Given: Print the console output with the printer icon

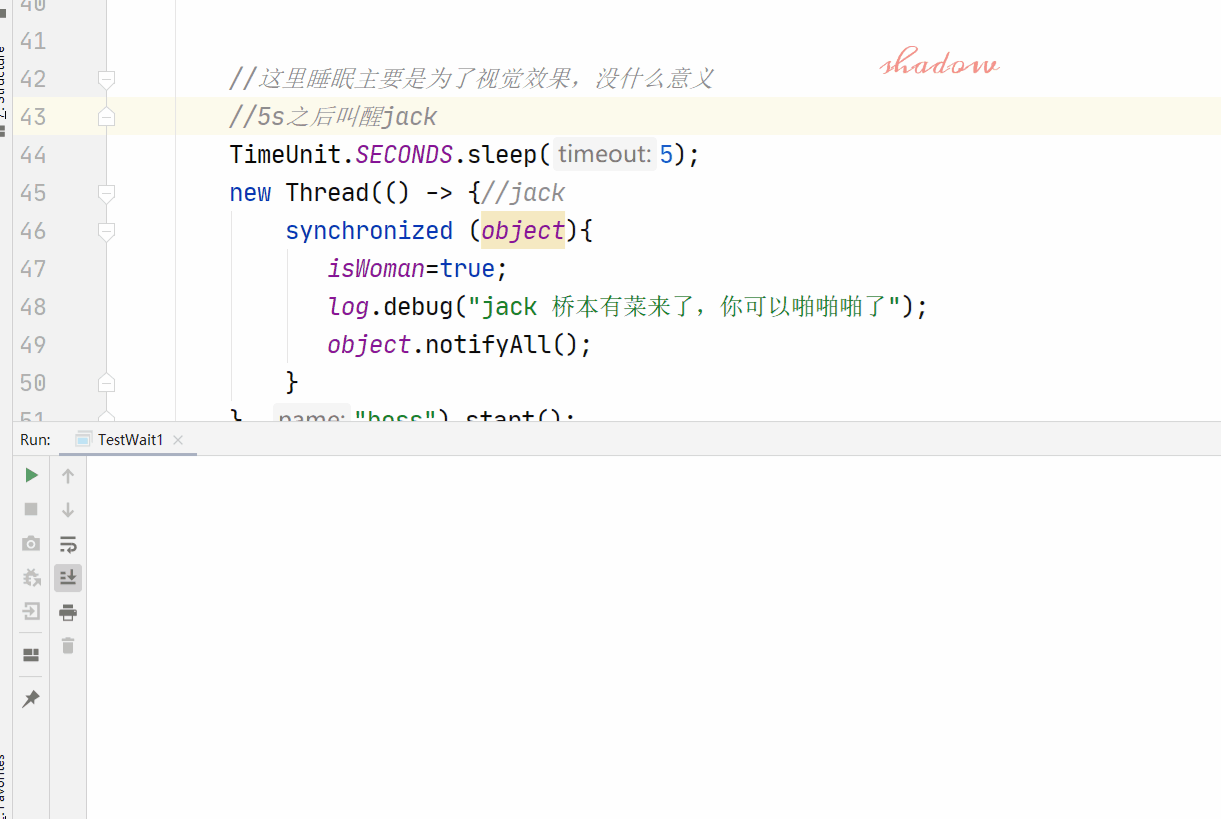Looking at the screenshot, I should [68, 612].
